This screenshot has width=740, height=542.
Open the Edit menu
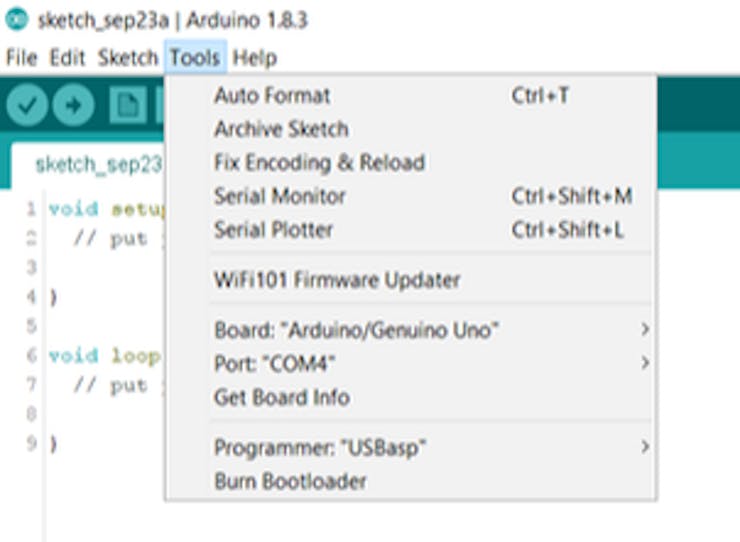click(x=67, y=58)
